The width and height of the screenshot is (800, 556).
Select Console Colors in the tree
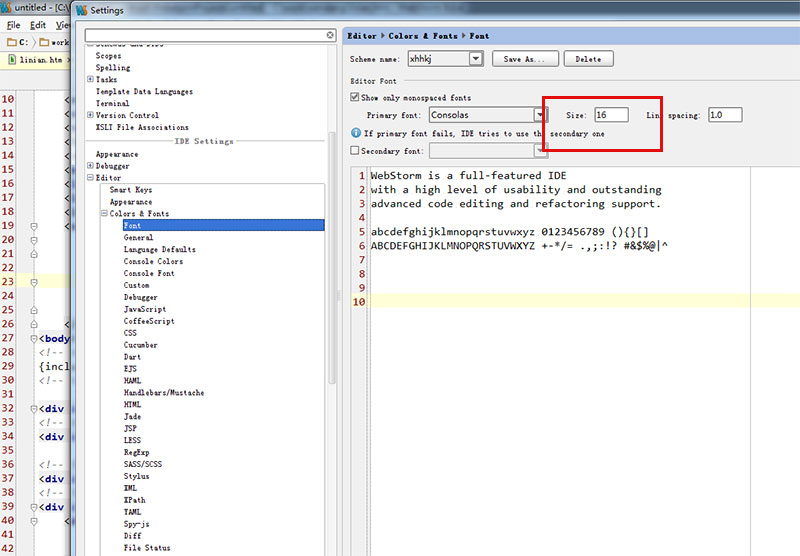tap(153, 261)
